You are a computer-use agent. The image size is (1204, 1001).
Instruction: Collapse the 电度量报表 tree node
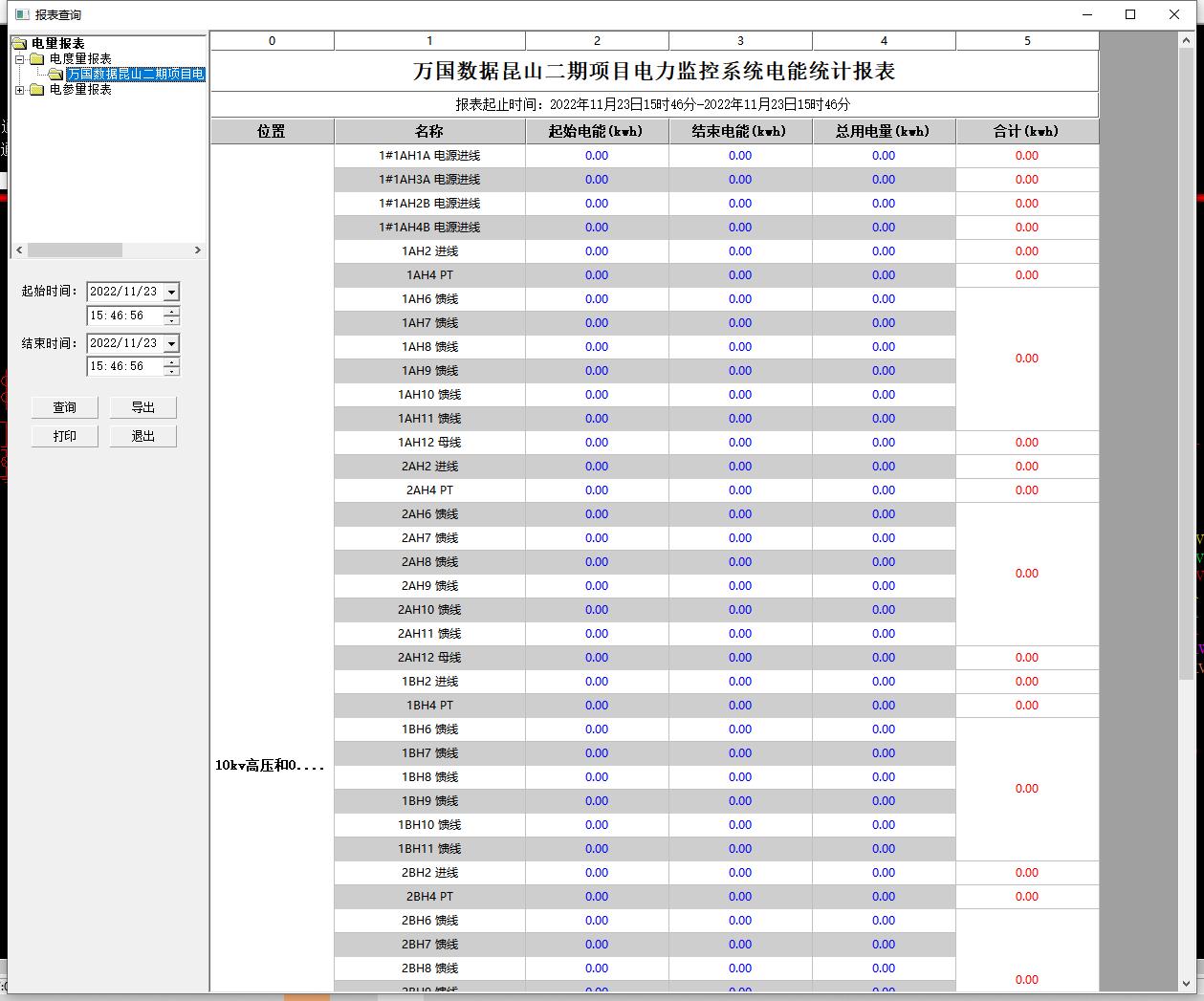click(x=20, y=58)
